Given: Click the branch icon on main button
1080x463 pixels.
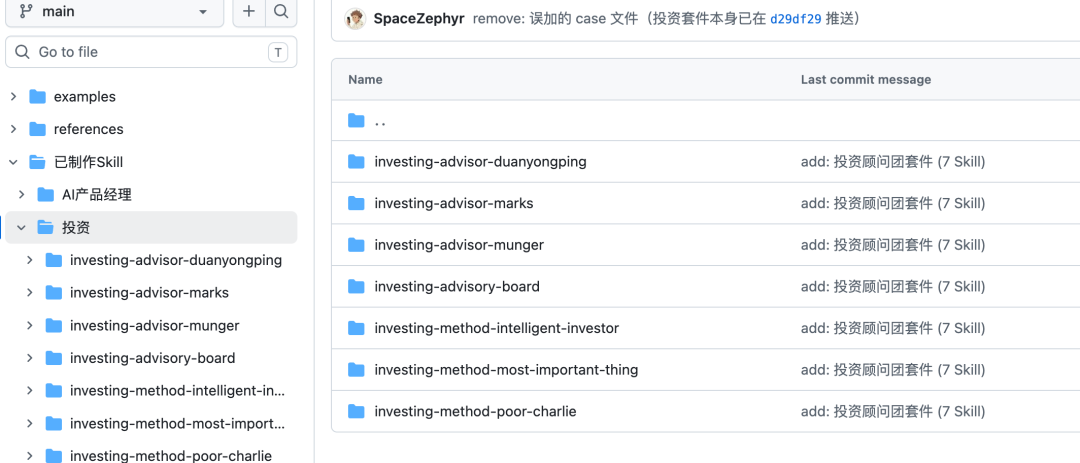Looking at the screenshot, I should pos(27,12).
